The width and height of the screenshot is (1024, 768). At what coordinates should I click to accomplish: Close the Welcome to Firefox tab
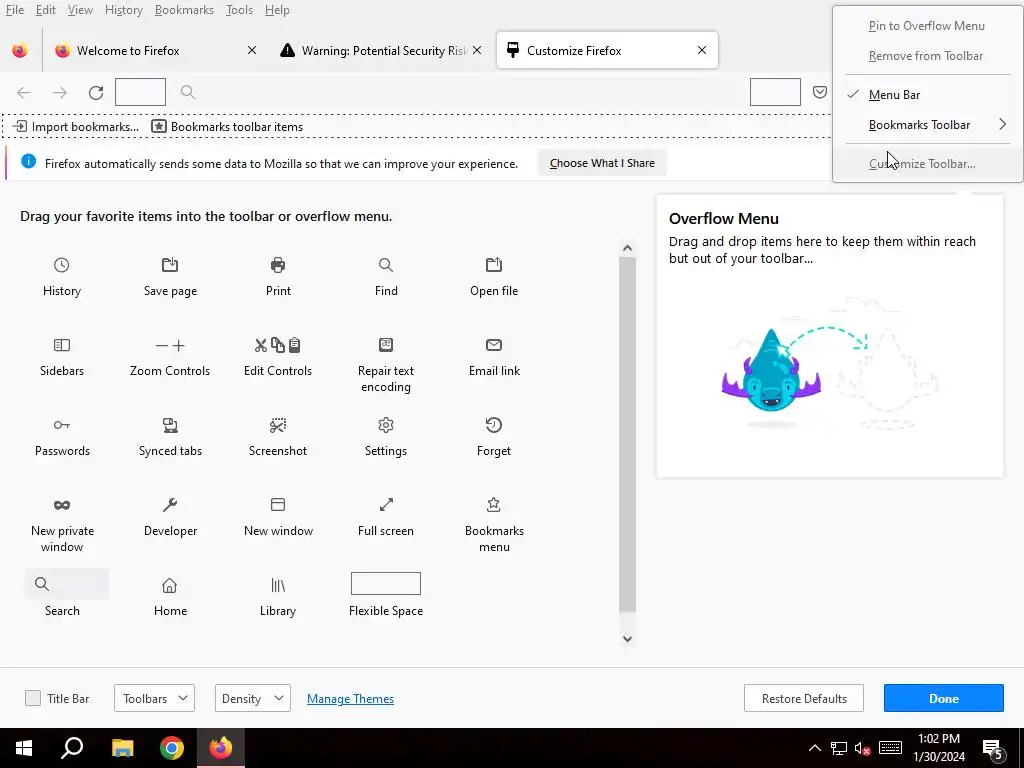252,50
